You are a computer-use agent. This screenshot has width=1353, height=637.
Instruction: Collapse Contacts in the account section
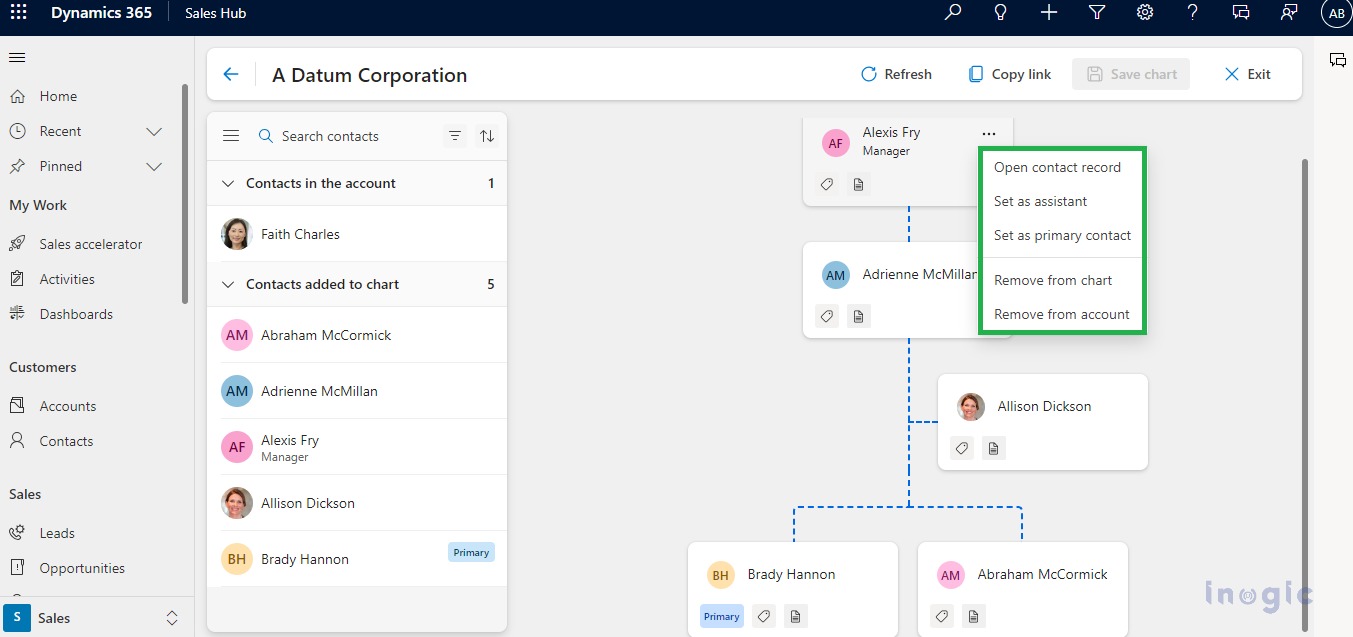pyautogui.click(x=228, y=183)
